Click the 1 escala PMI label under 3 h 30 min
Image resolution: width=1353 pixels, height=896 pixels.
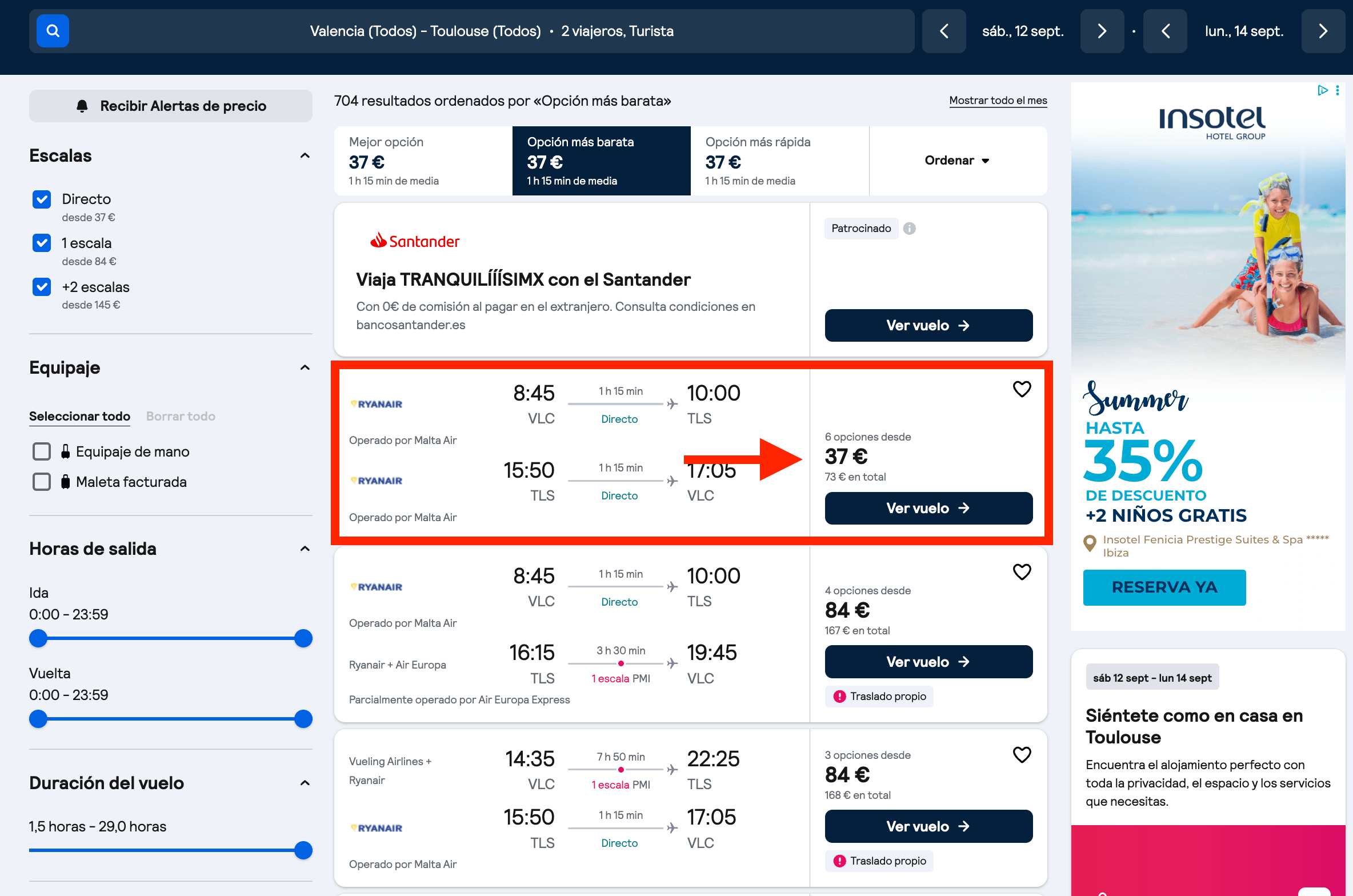point(621,679)
